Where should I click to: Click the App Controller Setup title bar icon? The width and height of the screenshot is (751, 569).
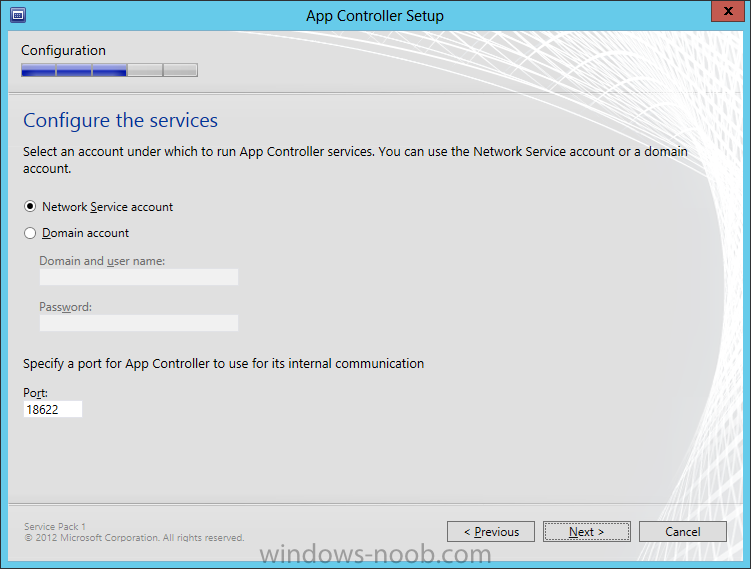click(x=18, y=15)
